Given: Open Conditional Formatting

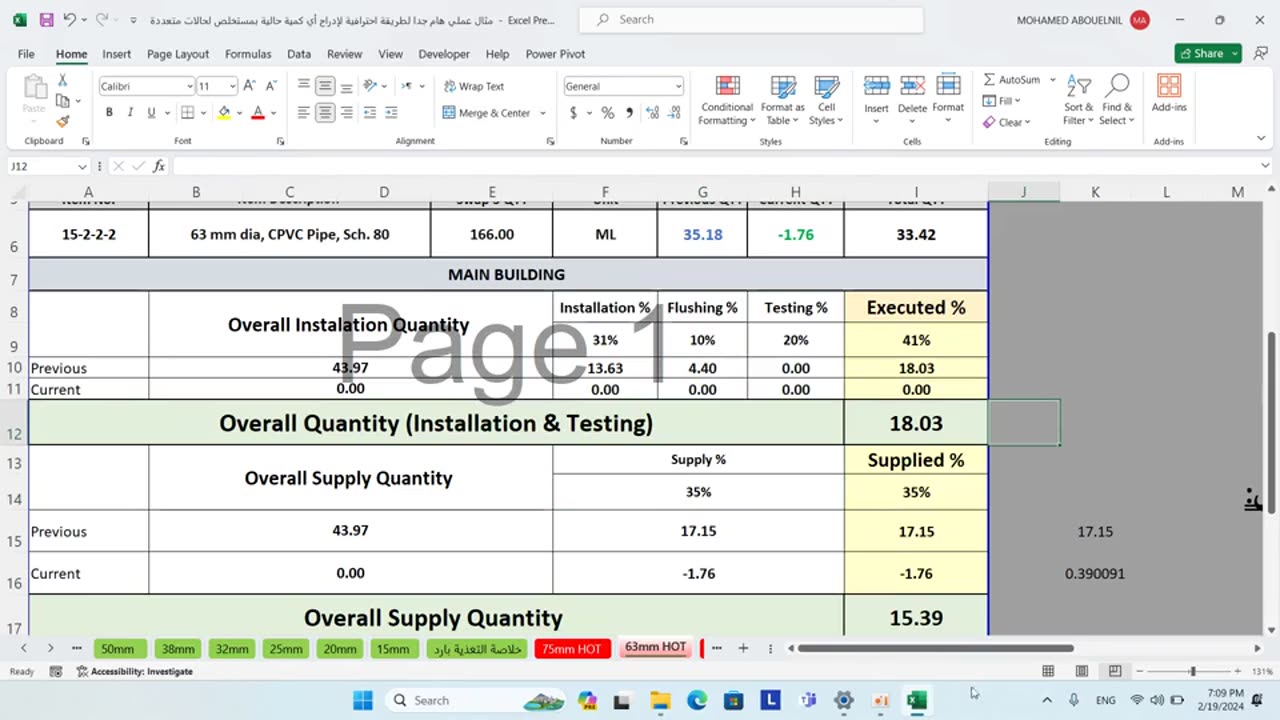Looking at the screenshot, I should (726, 100).
